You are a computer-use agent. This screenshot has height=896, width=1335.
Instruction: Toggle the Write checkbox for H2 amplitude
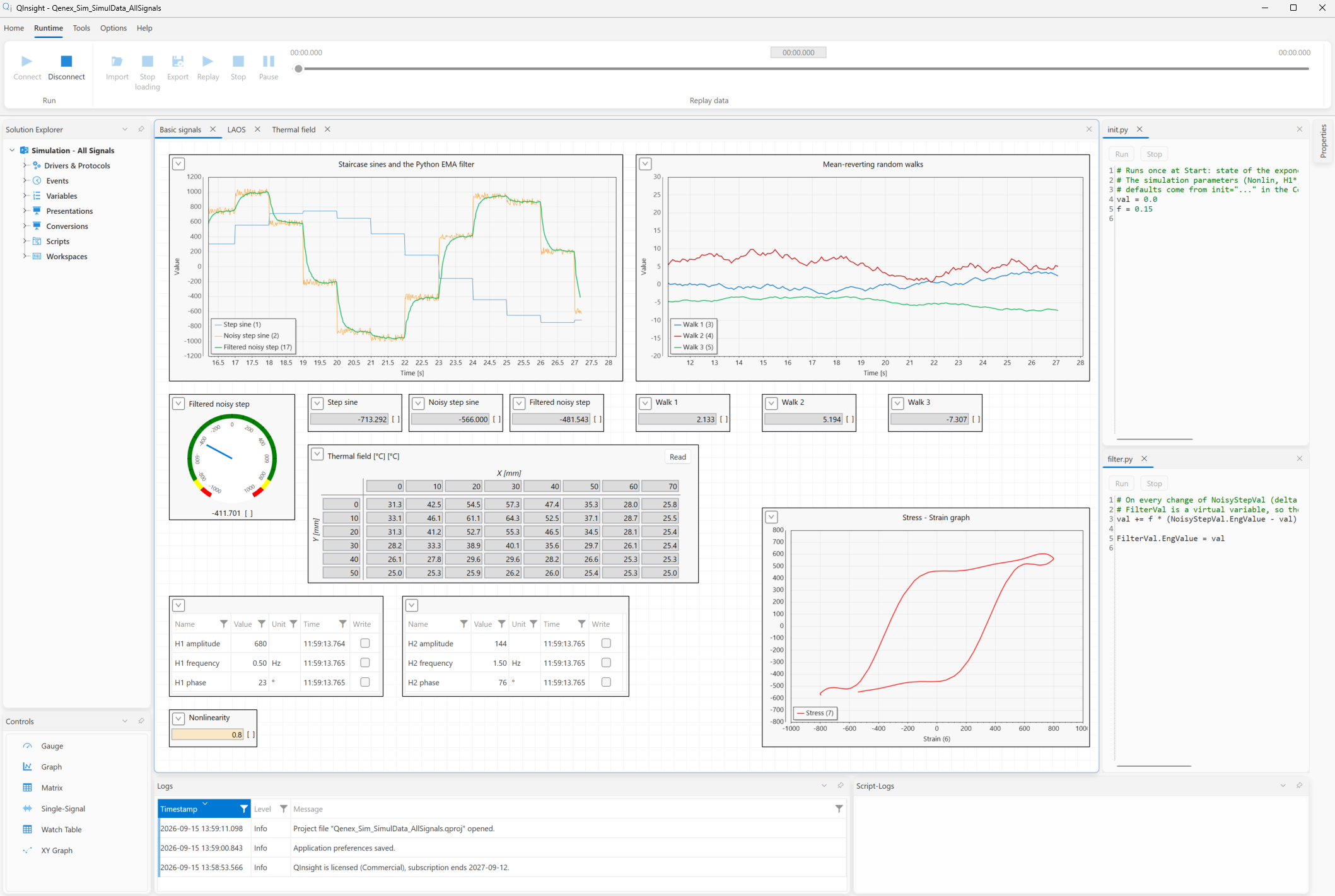[606, 643]
